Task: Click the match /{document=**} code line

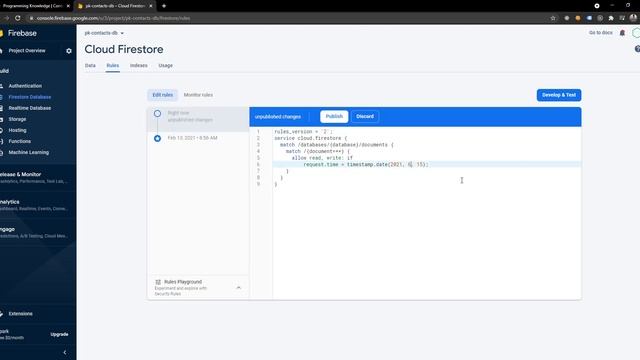Action: coord(318,151)
